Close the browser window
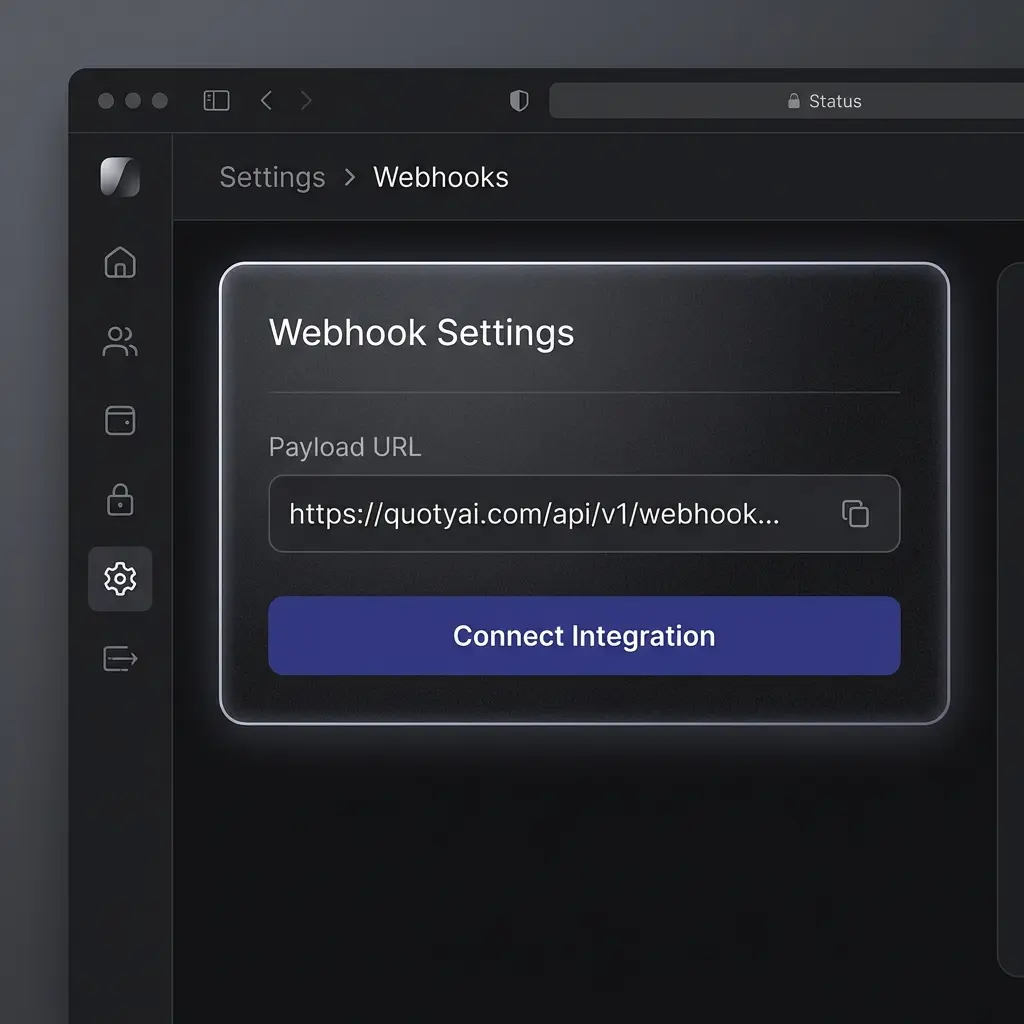The width and height of the screenshot is (1024, 1024). click(106, 101)
